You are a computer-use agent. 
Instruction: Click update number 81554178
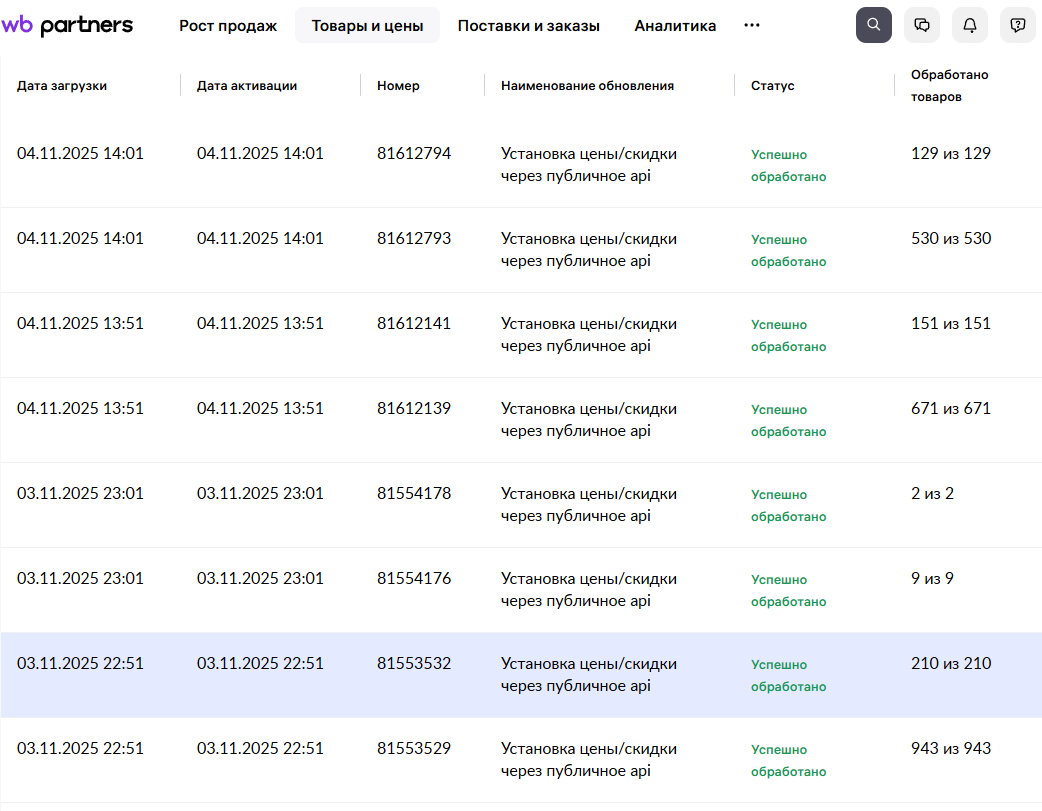tap(414, 494)
